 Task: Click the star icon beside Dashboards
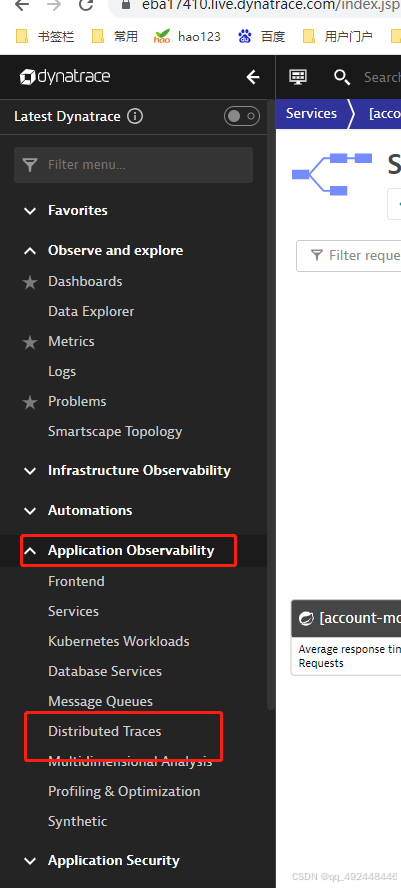tap(30, 282)
